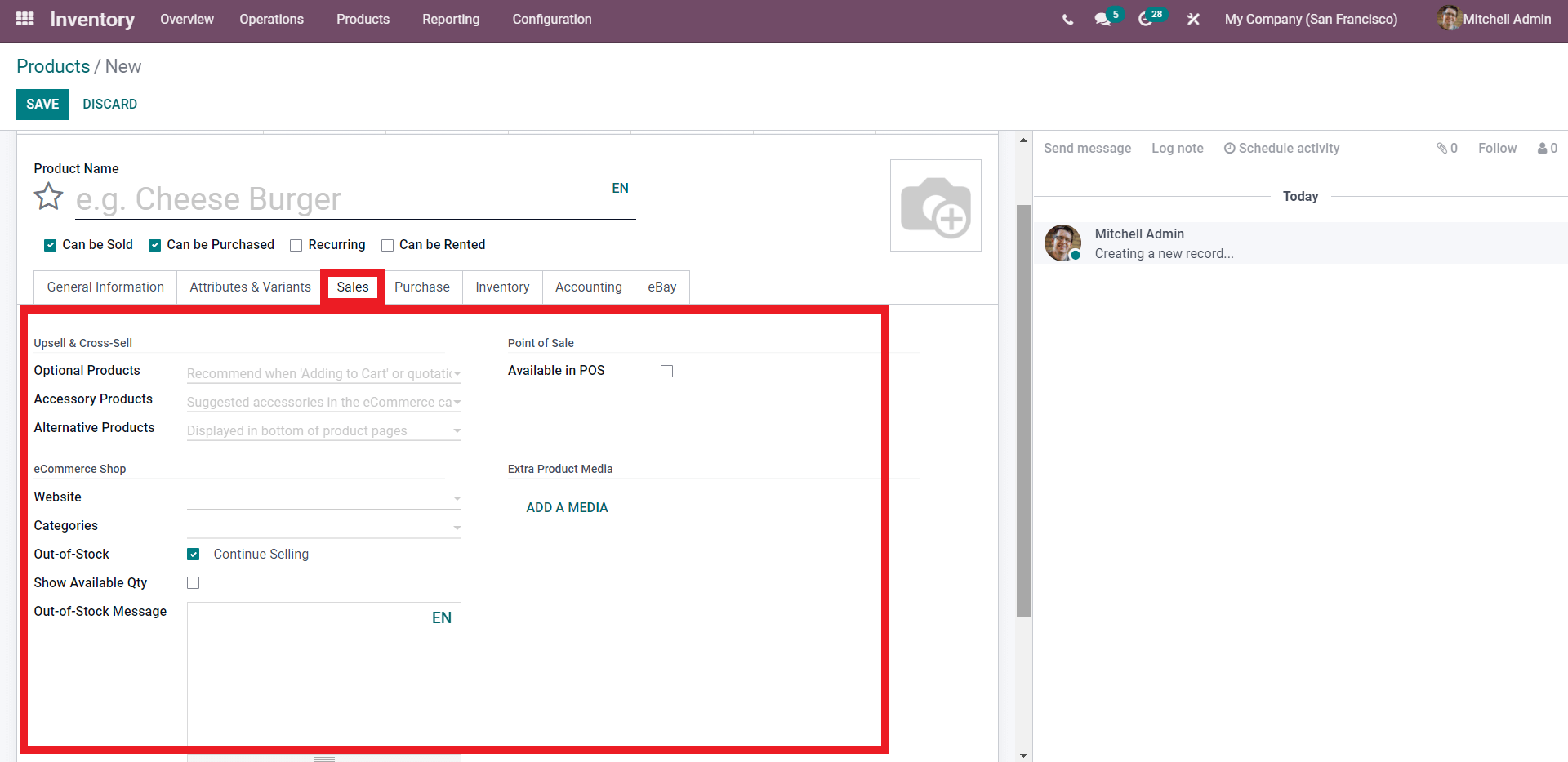This screenshot has width=1568, height=762.
Task: Open the apps grid menu icon
Action: (24, 19)
